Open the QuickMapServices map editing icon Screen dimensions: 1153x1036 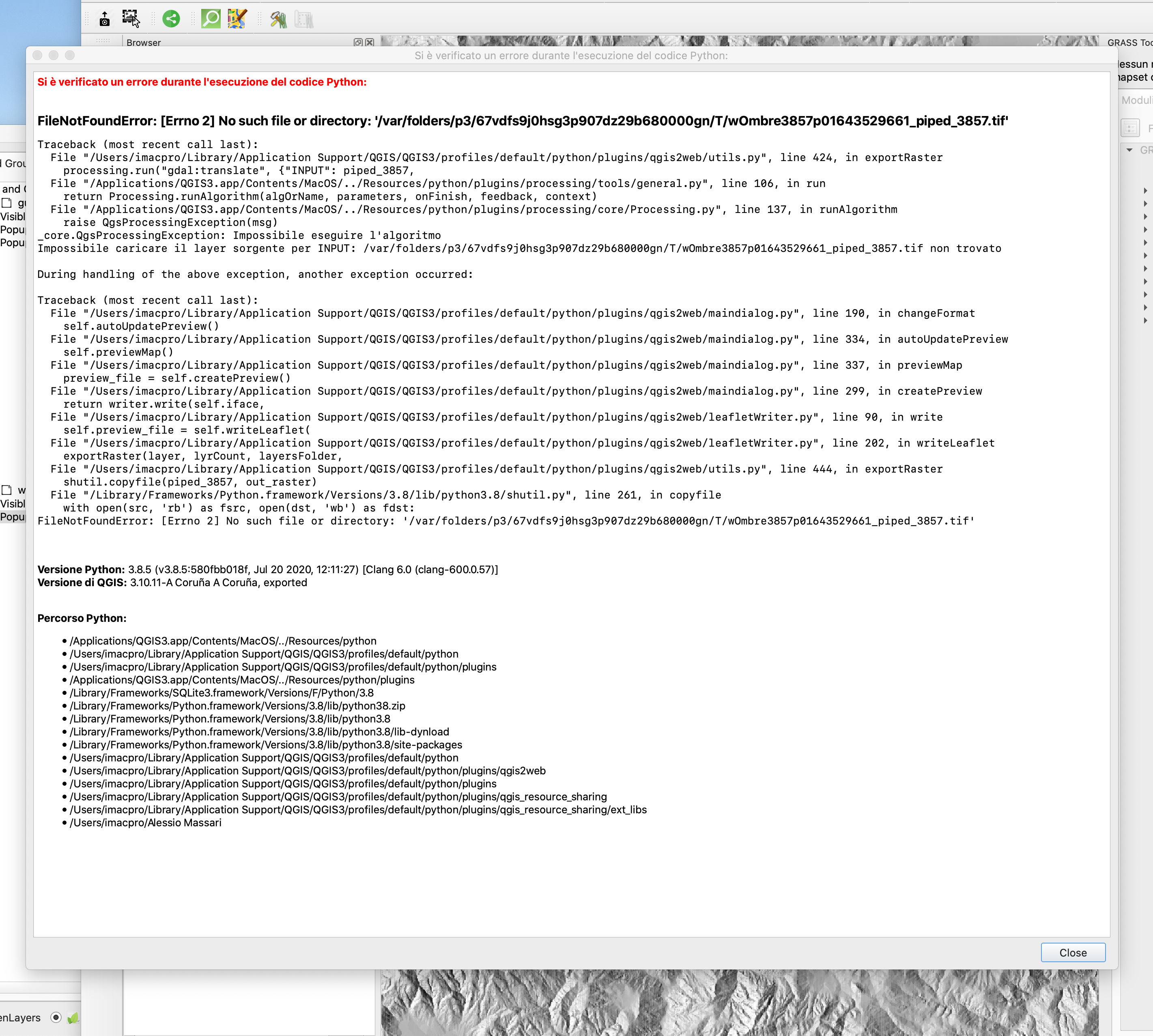tap(236, 19)
